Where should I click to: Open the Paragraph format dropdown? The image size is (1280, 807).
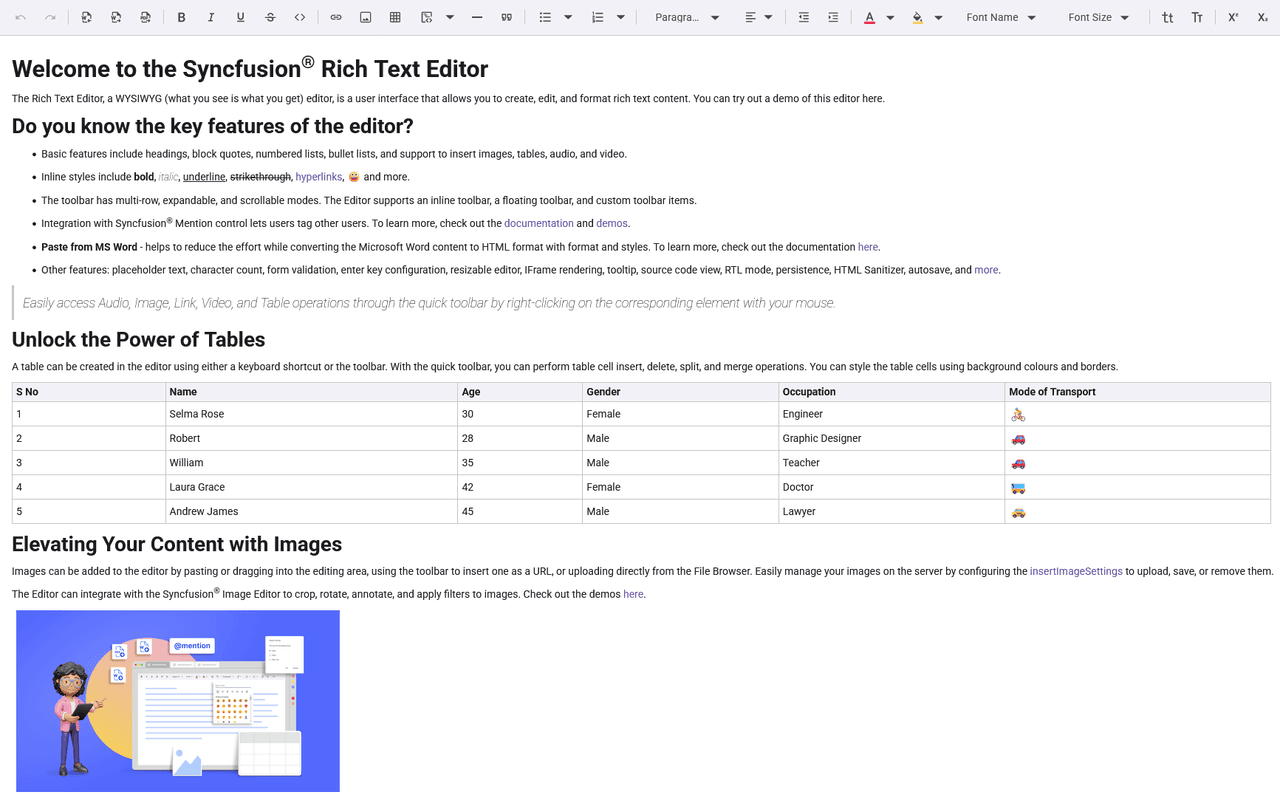click(687, 17)
